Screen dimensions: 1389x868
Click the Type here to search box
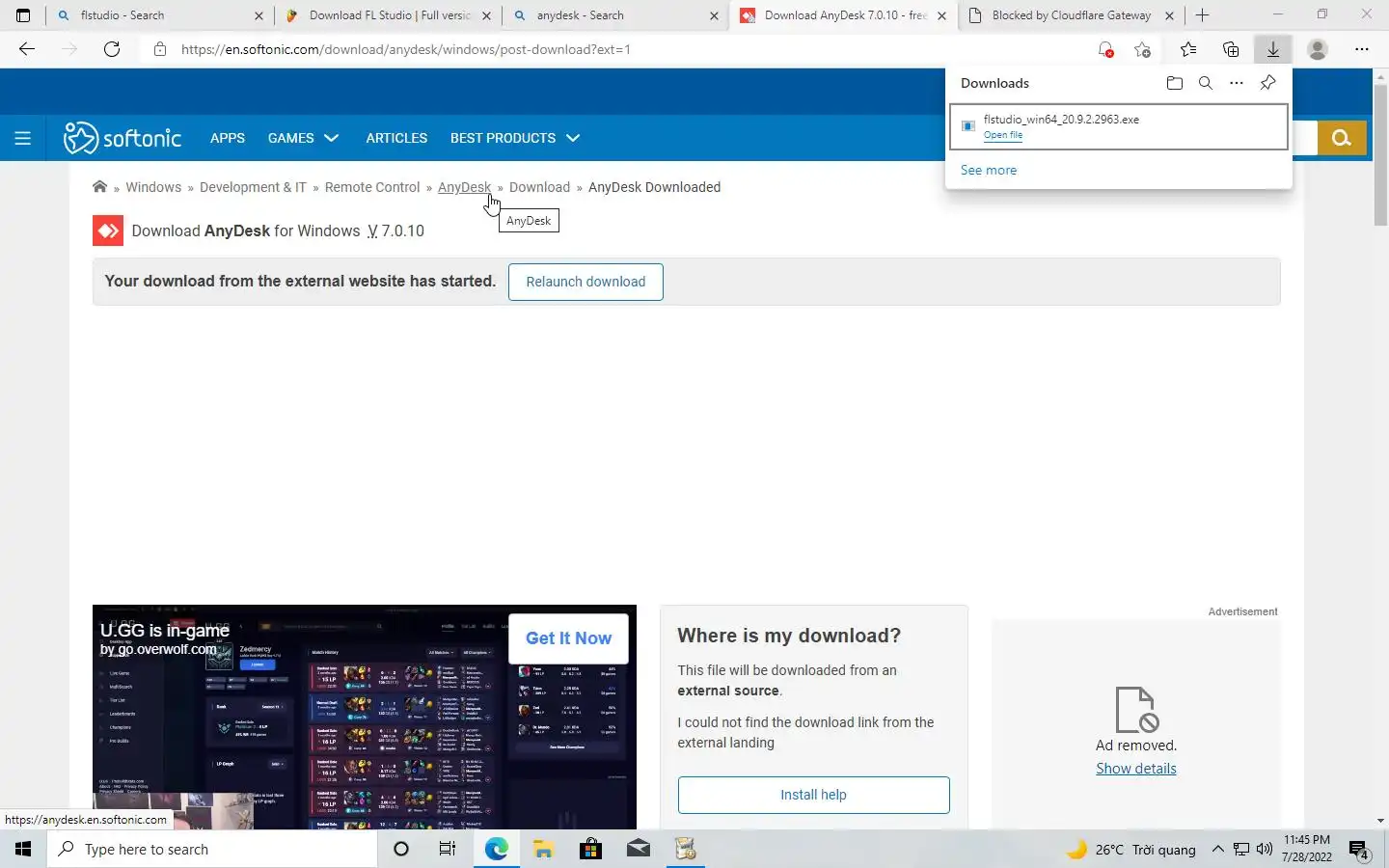[212, 849]
